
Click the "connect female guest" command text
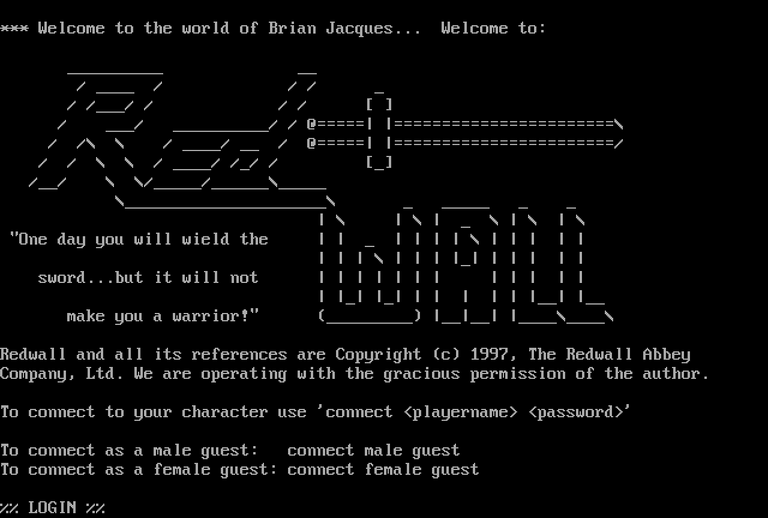pyautogui.click(x=383, y=470)
